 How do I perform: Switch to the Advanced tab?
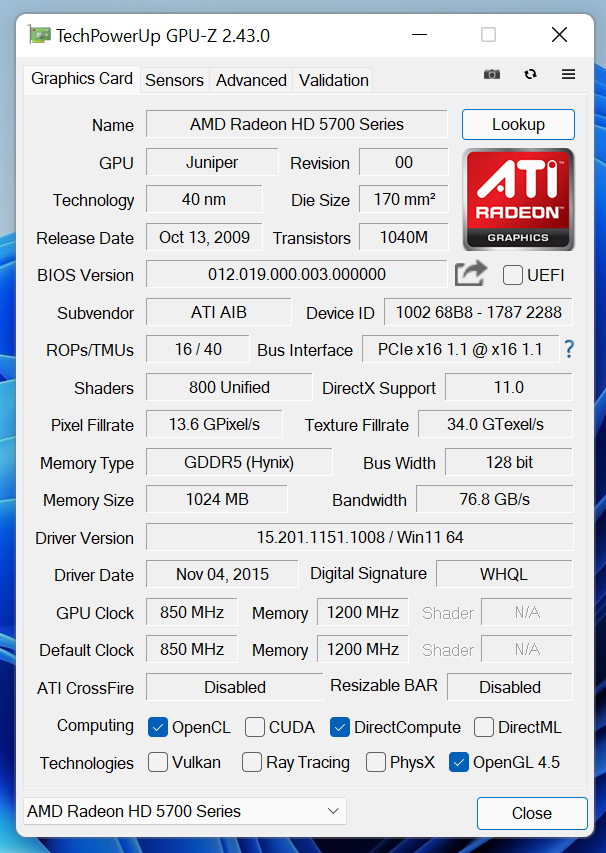click(x=251, y=81)
